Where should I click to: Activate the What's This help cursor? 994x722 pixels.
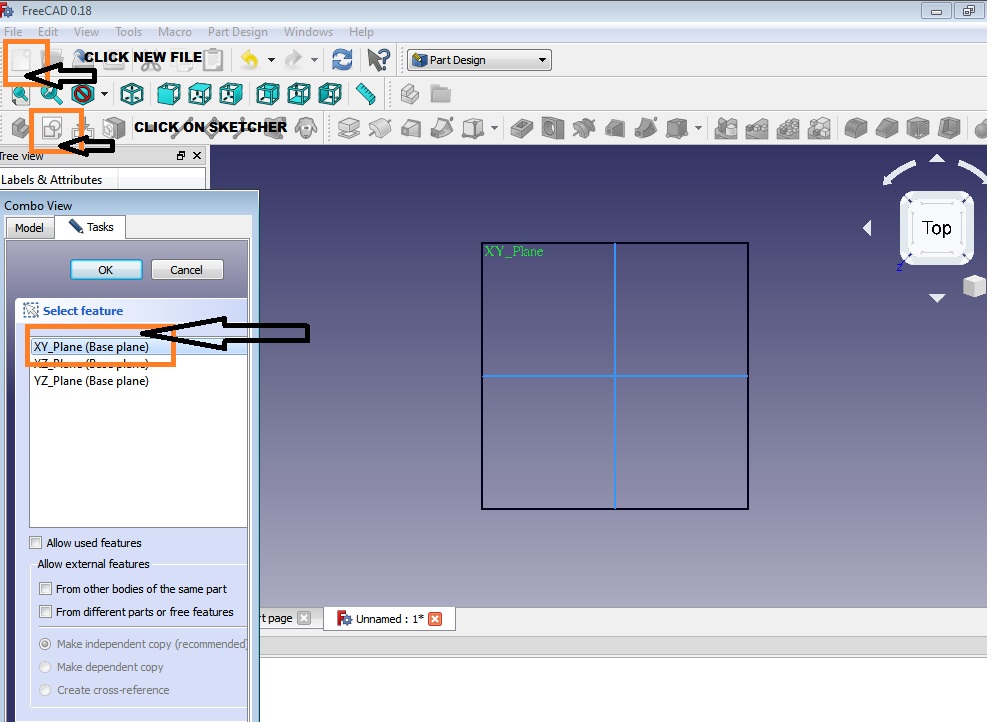pos(378,60)
